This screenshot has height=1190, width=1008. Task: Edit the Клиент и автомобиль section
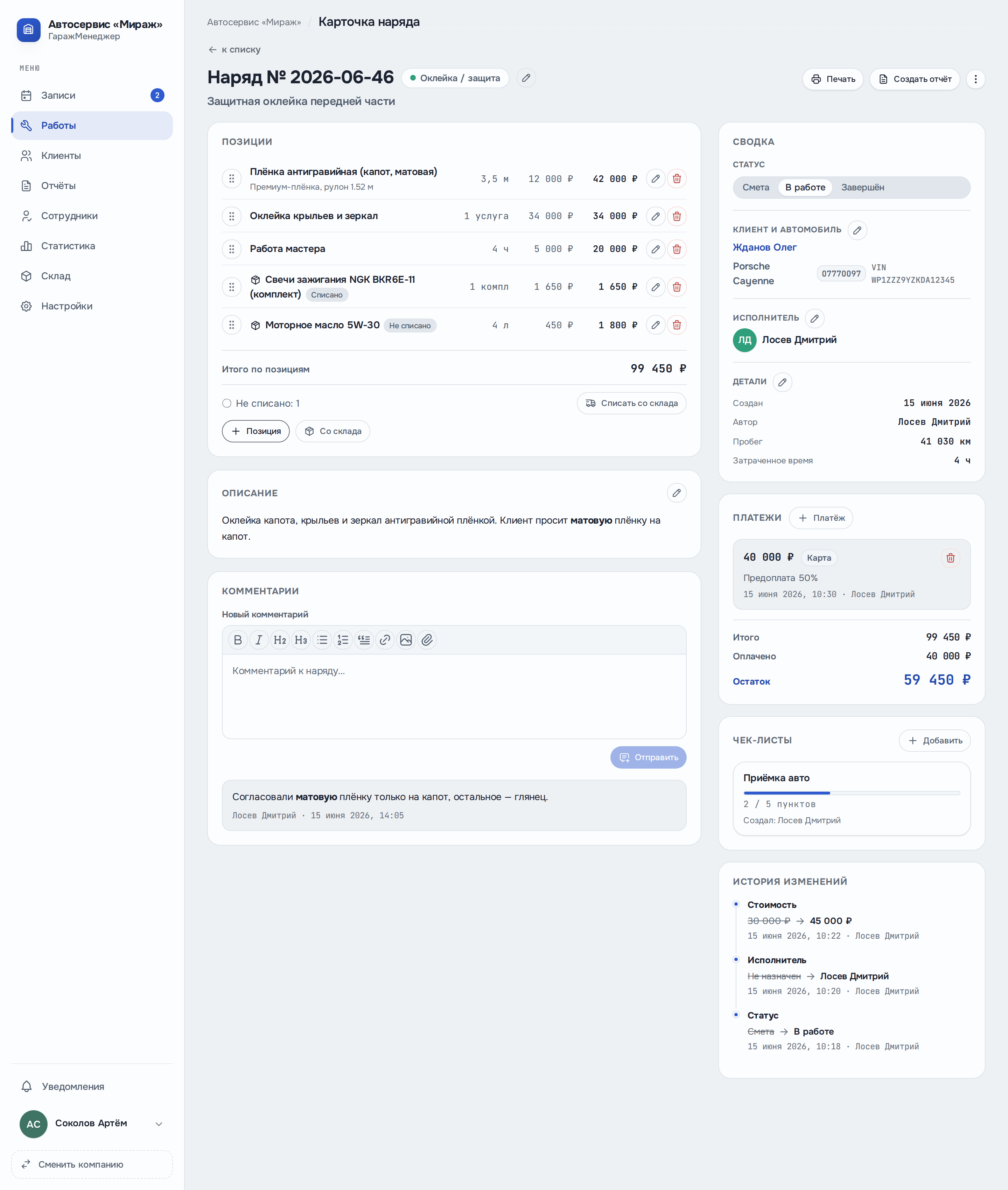coord(857,230)
